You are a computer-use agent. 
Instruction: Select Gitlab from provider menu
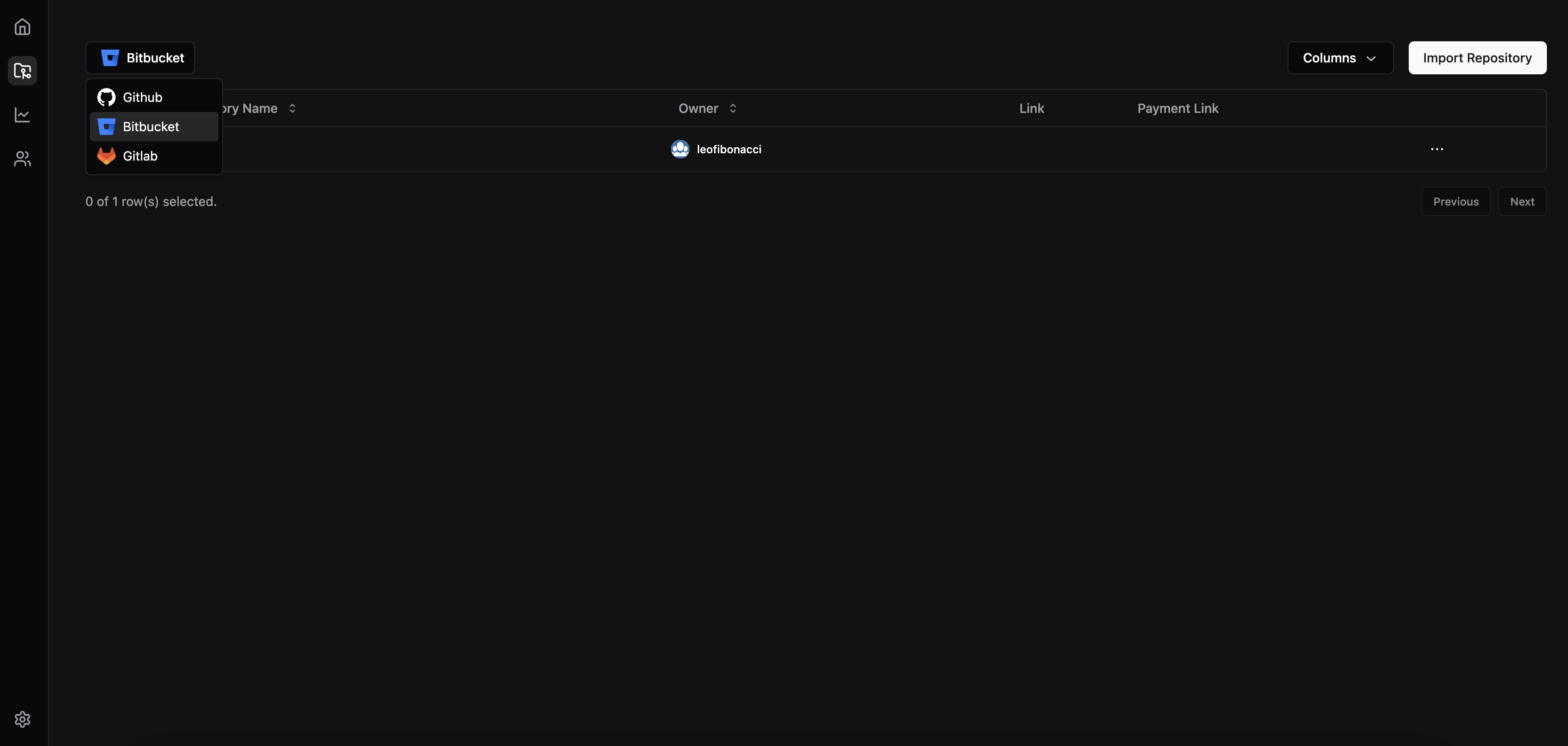click(154, 156)
